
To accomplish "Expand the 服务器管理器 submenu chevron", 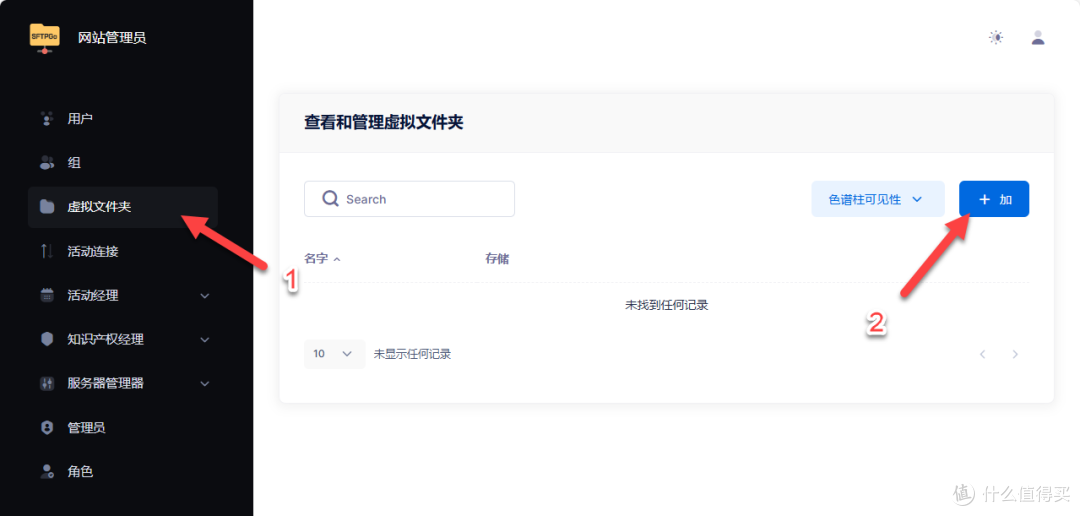I will [205, 384].
